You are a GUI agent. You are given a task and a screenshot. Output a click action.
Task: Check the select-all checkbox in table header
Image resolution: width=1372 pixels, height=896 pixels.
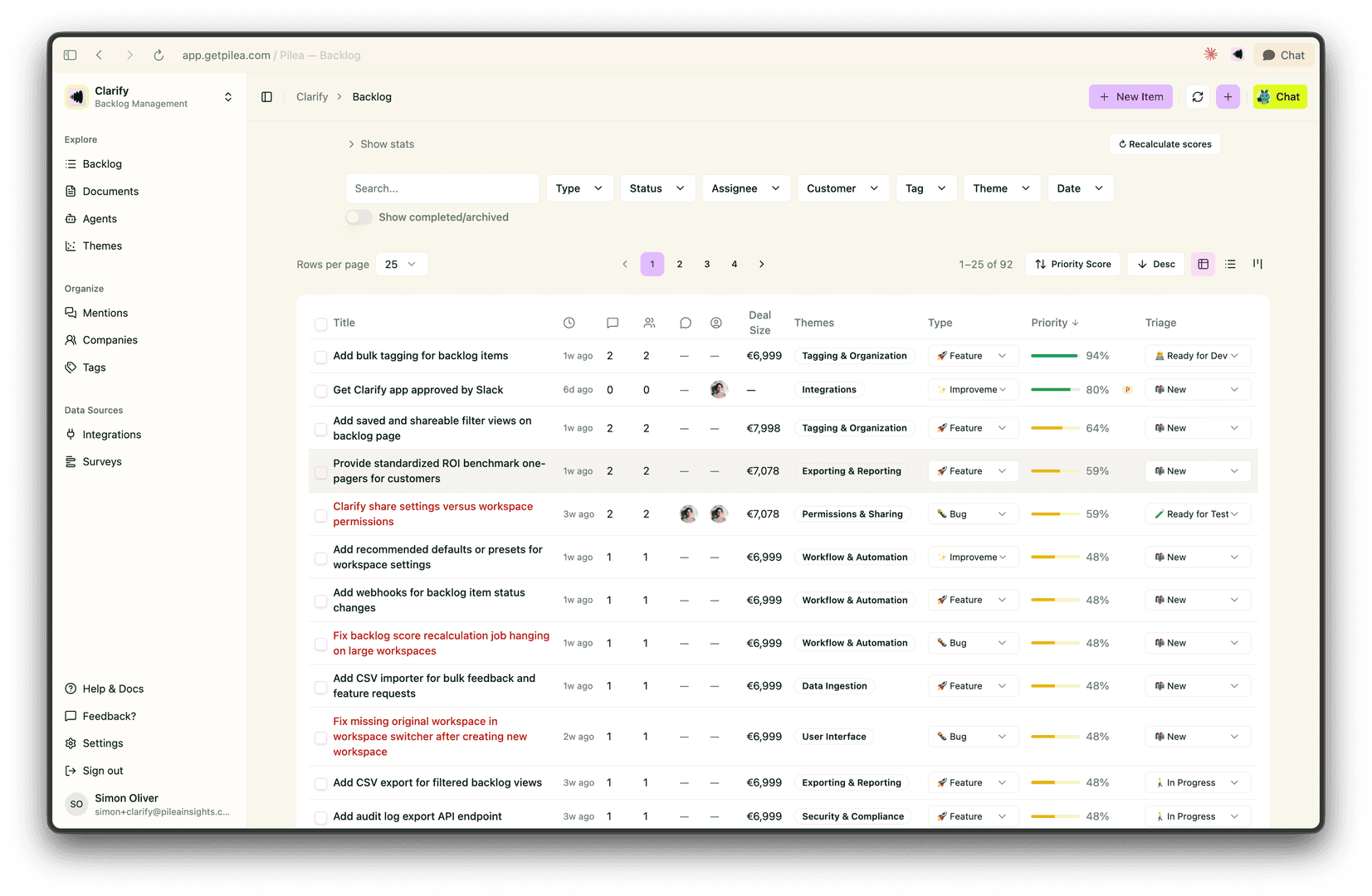[x=321, y=324]
